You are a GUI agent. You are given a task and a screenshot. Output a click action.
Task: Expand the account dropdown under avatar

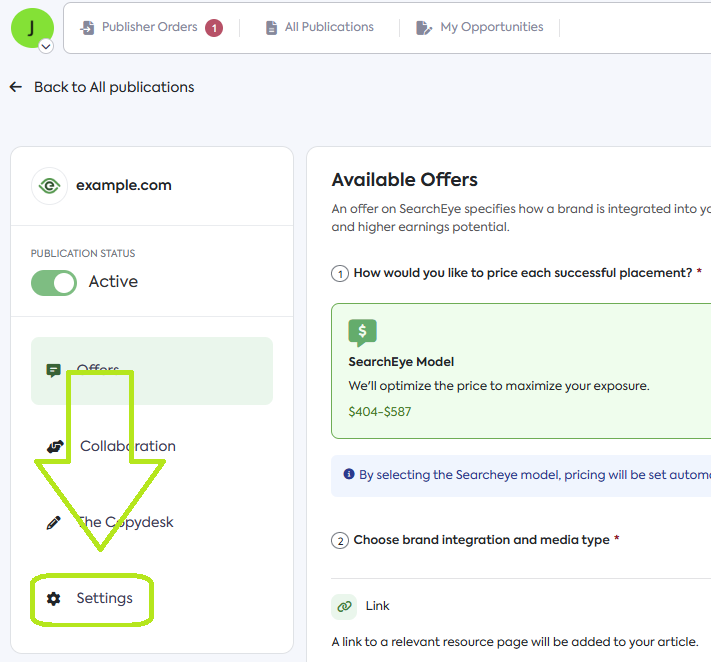[x=46, y=46]
